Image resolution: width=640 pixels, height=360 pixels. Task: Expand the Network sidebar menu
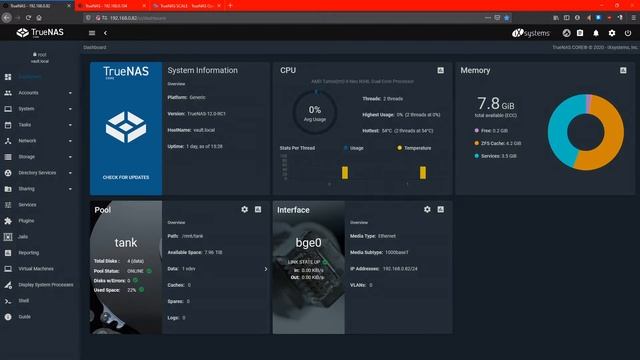click(40, 140)
